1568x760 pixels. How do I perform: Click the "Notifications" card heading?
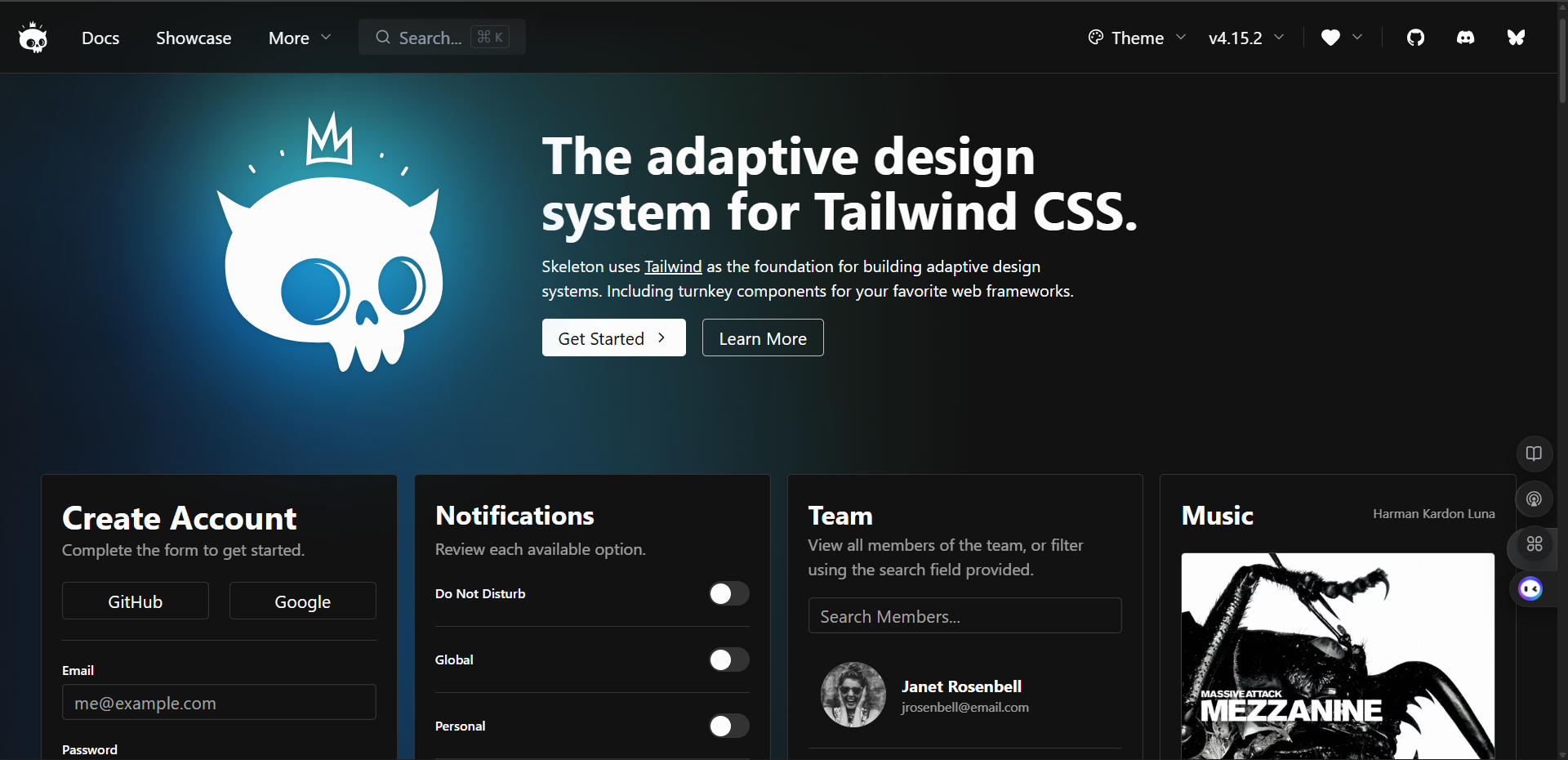514,516
